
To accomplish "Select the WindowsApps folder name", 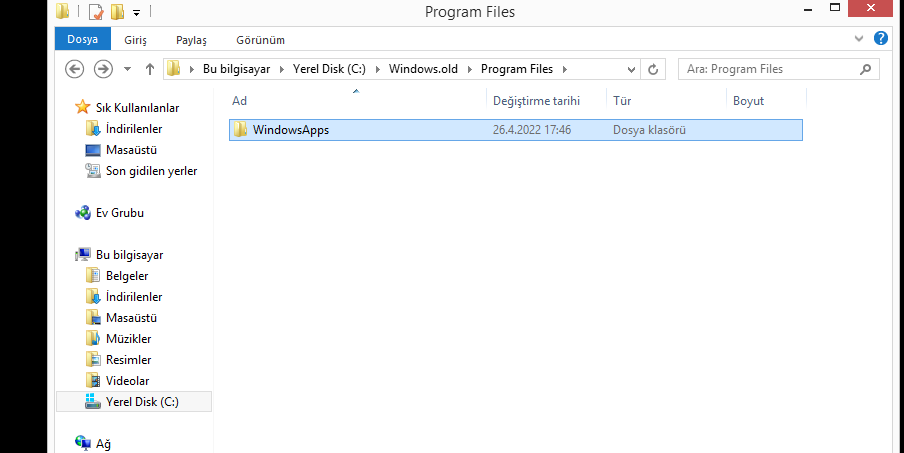I will tap(291, 130).
